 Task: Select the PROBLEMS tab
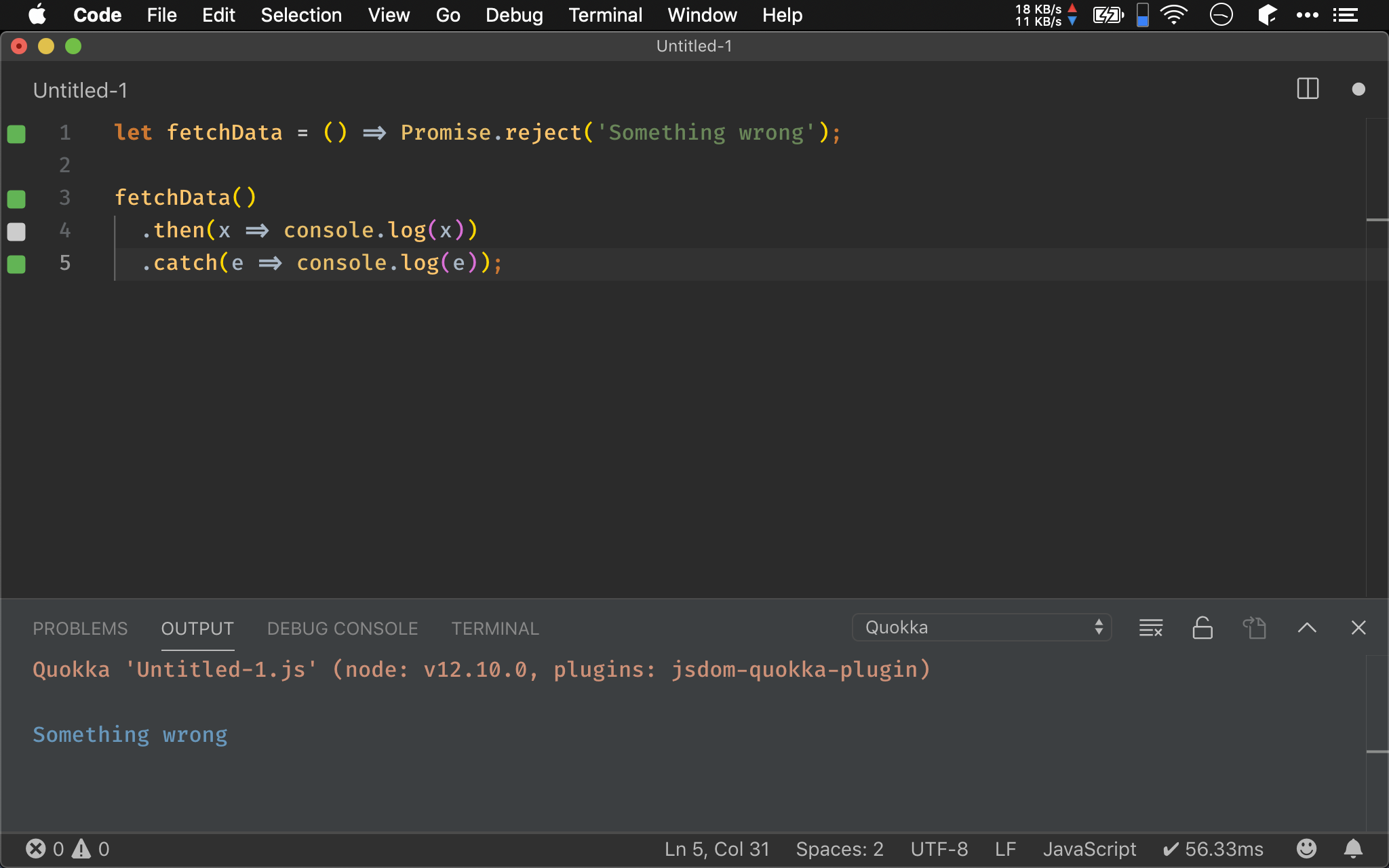[x=80, y=628]
